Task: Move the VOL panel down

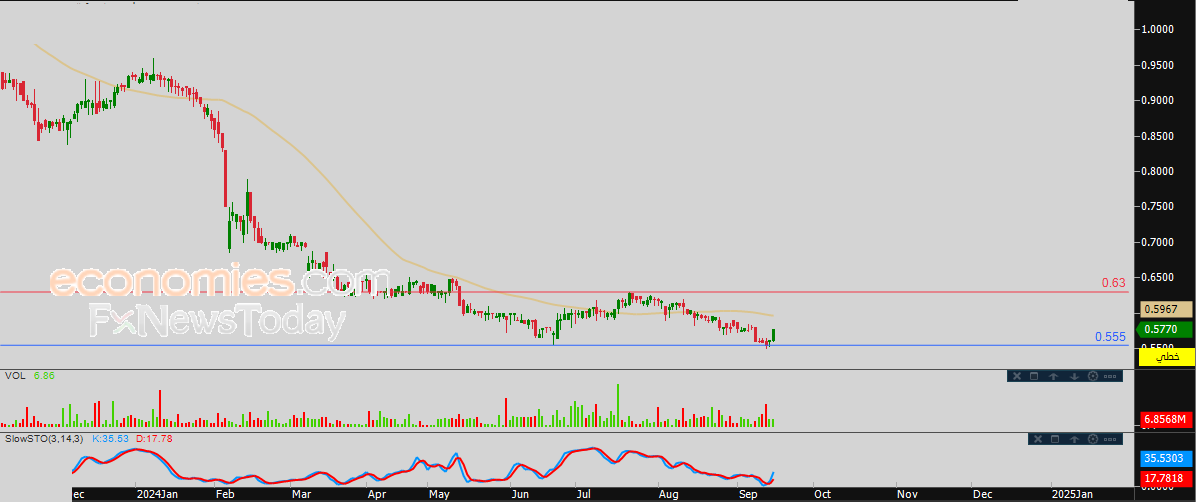Action: (1074, 376)
